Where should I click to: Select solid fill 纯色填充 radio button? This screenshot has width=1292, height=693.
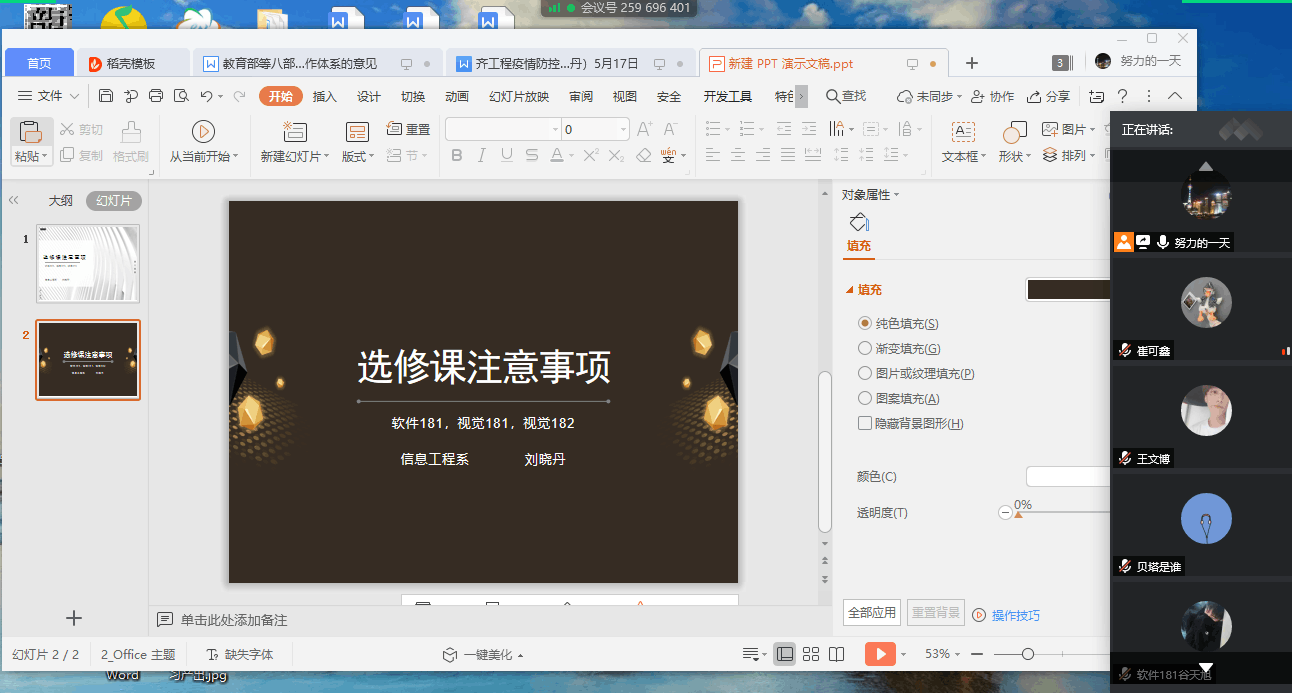(865, 323)
